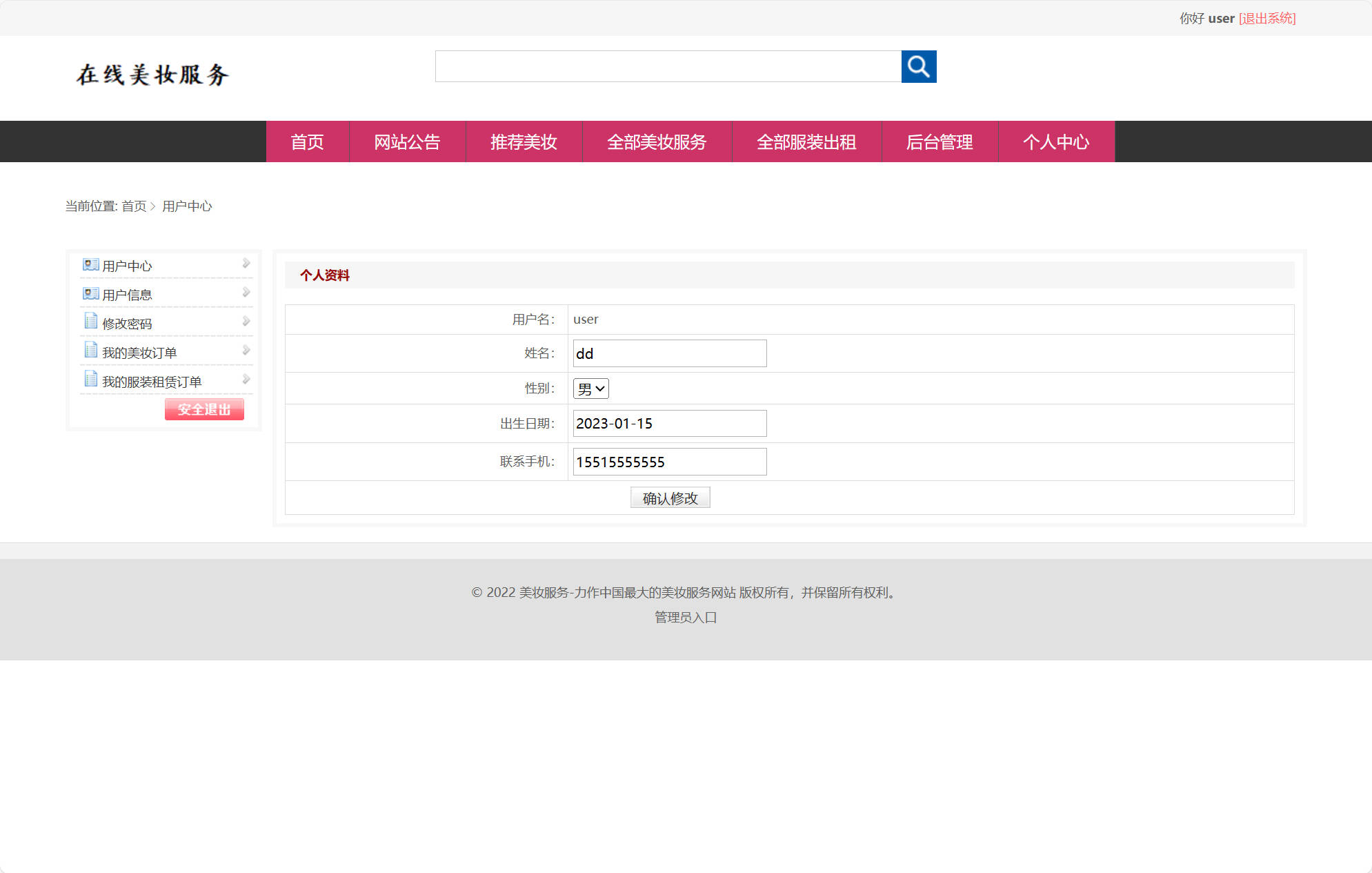Click the 确认修改 button
1372x873 pixels.
point(670,497)
